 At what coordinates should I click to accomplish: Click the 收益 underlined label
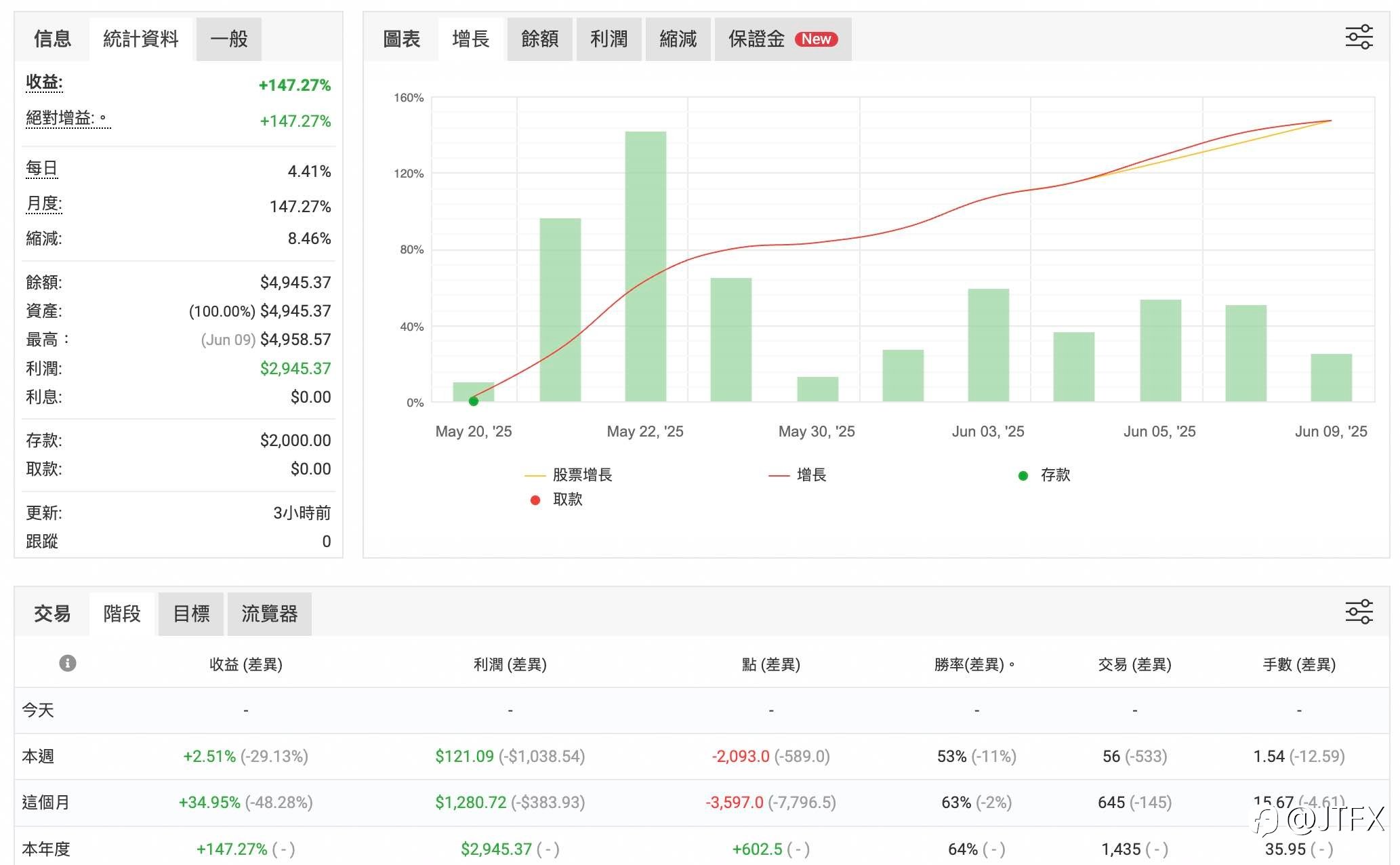click(x=44, y=83)
